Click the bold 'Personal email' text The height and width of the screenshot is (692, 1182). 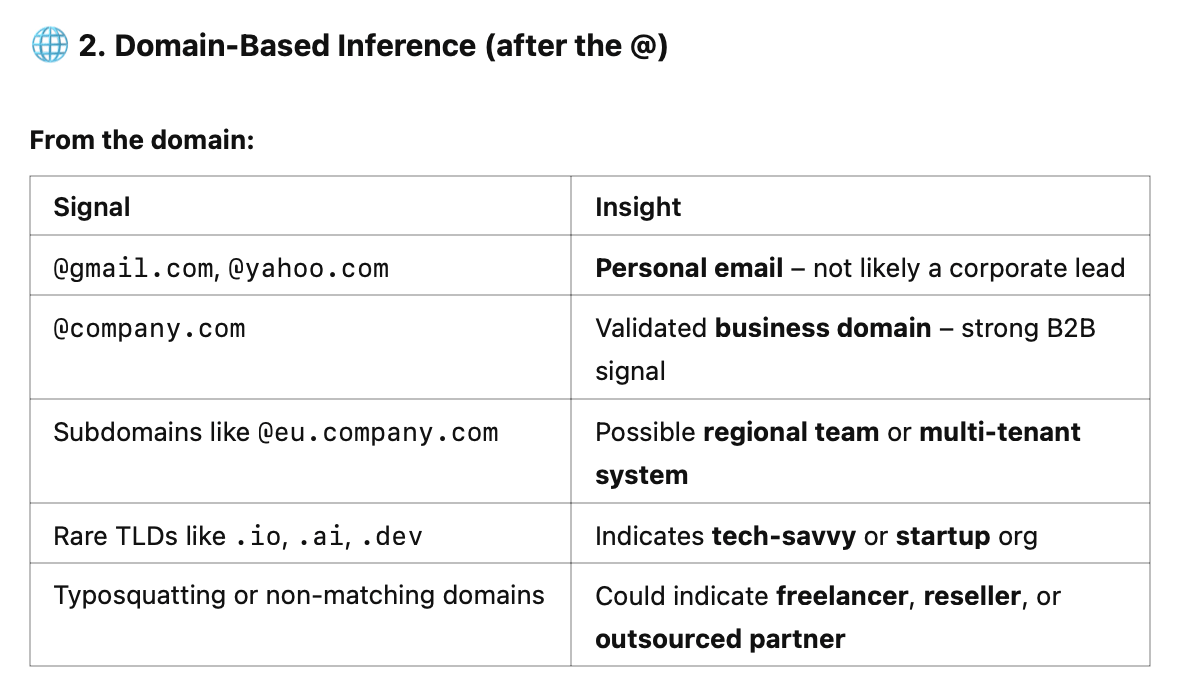pos(689,268)
